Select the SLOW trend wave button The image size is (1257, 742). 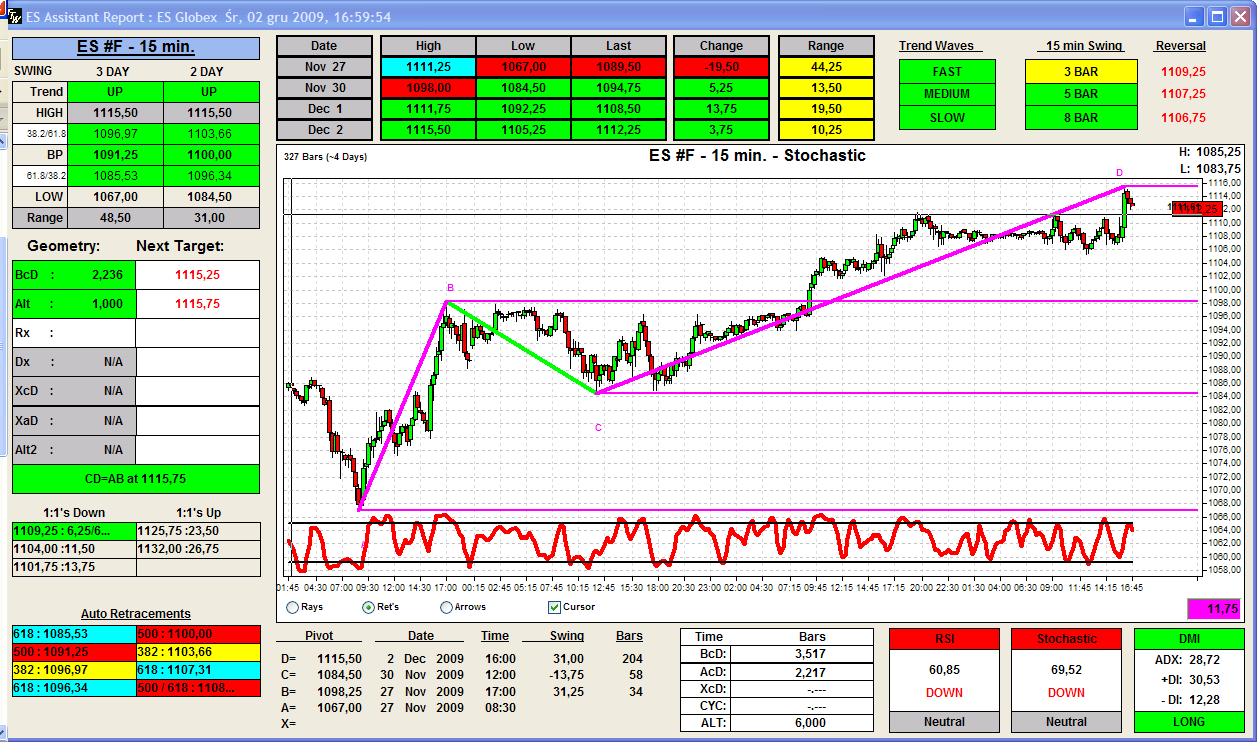(x=947, y=117)
